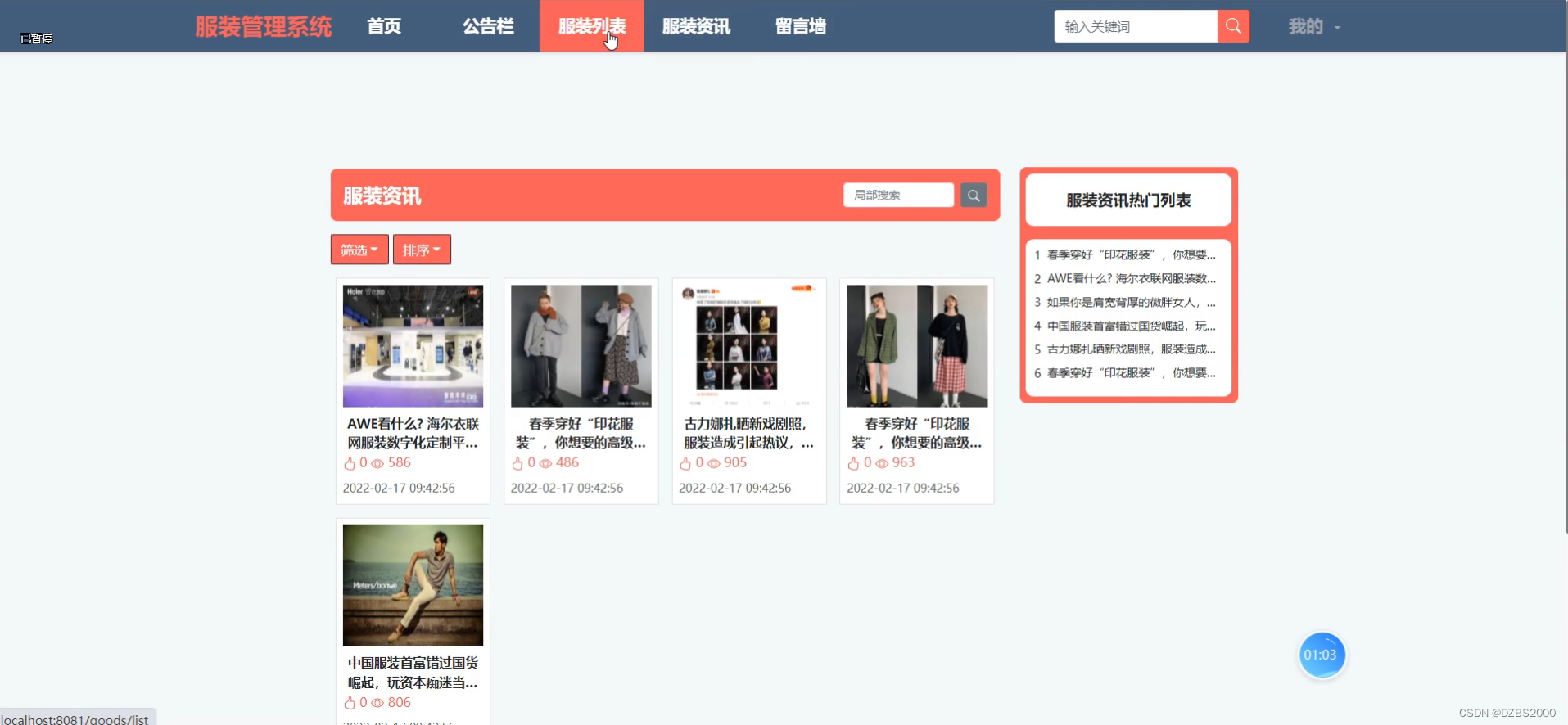Like the AWE 海尔衣联网 article thumbs-up
Viewport: 1568px width, 725px height.
pyautogui.click(x=350, y=463)
